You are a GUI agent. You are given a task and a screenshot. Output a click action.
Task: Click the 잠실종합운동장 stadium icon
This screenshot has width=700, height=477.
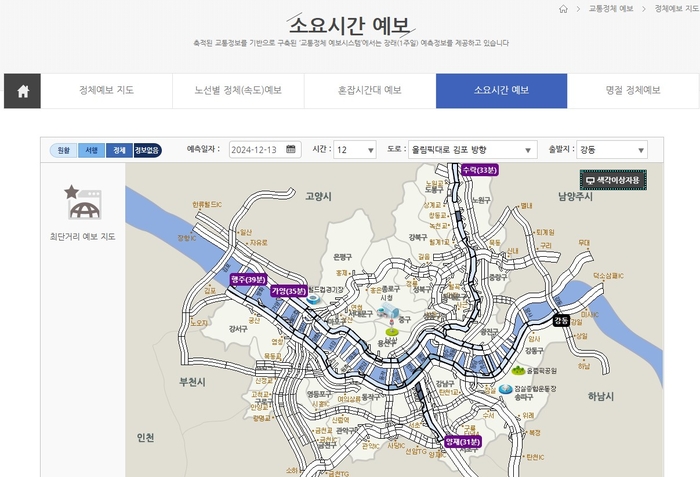505,389
